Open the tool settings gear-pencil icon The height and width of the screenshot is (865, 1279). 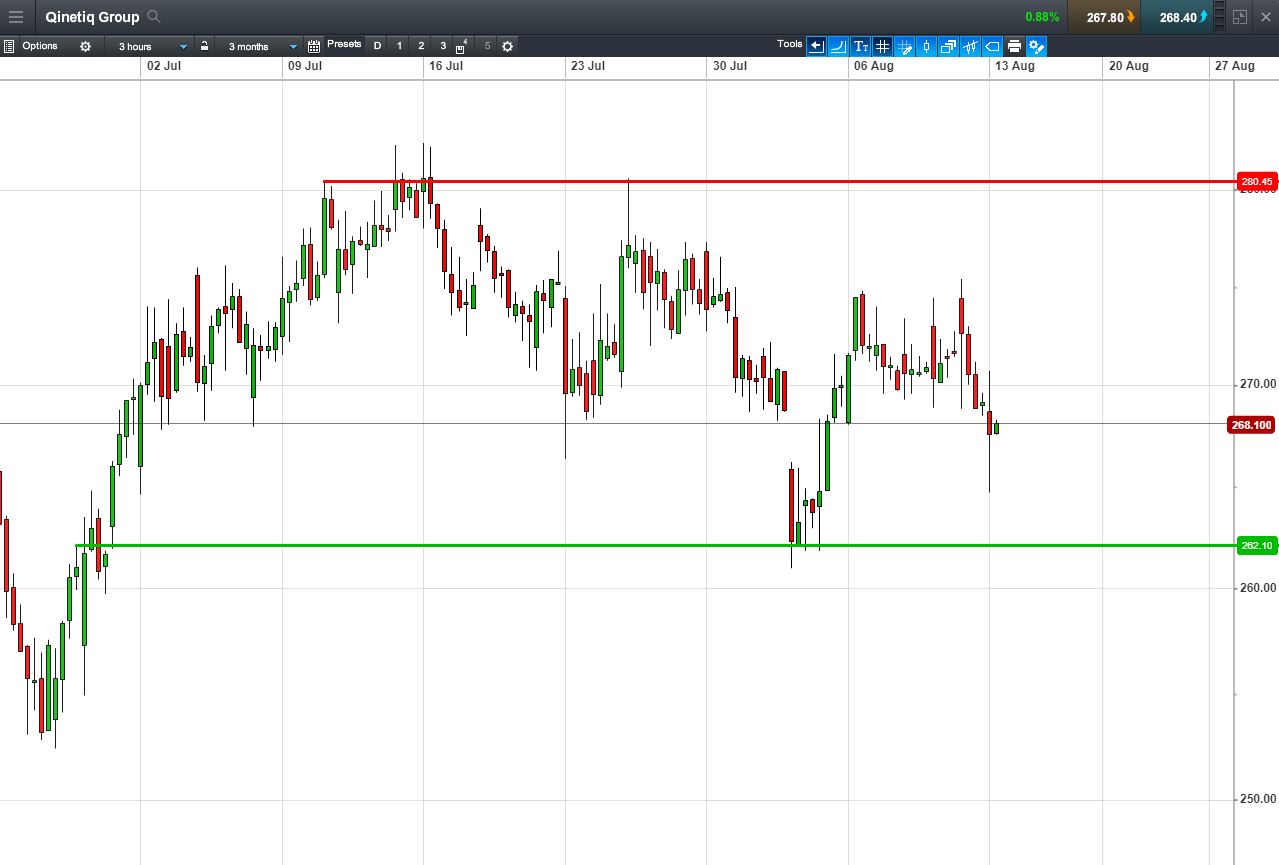(x=1036, y=46)
